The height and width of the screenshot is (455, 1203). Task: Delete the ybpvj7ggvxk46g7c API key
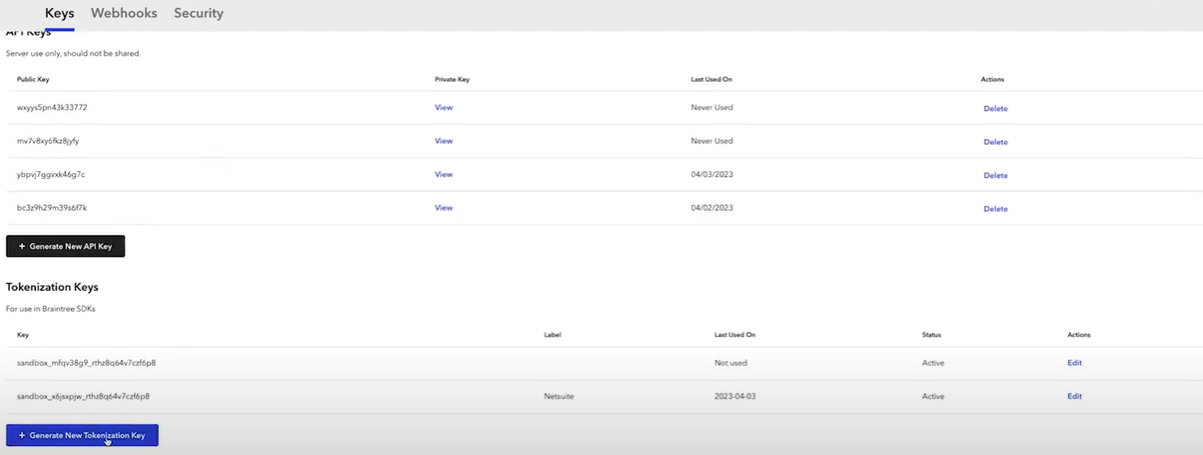coord(995,176)
